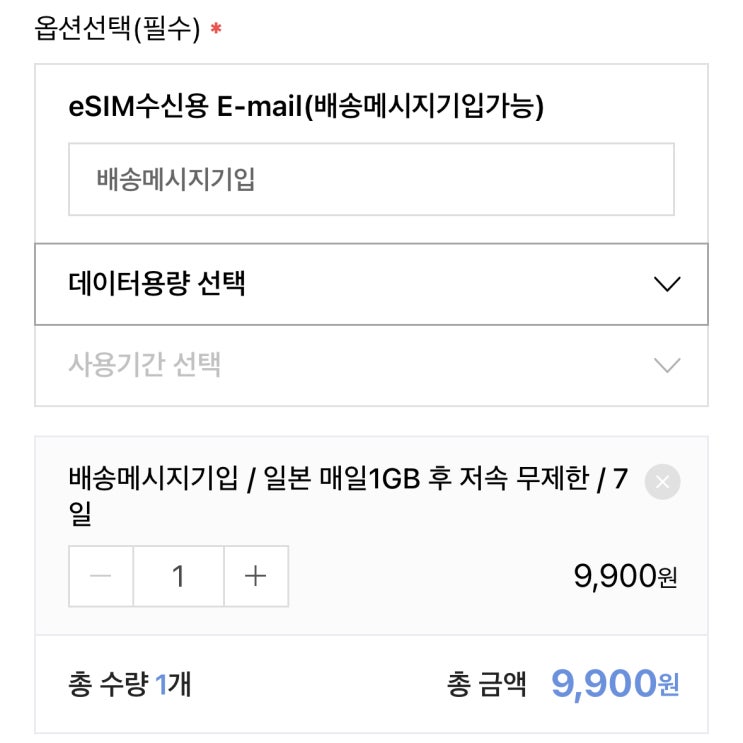Screen dimensions: 743x743
Task: Decrease quantity with the minus button
Action: (x=101, y=576)
